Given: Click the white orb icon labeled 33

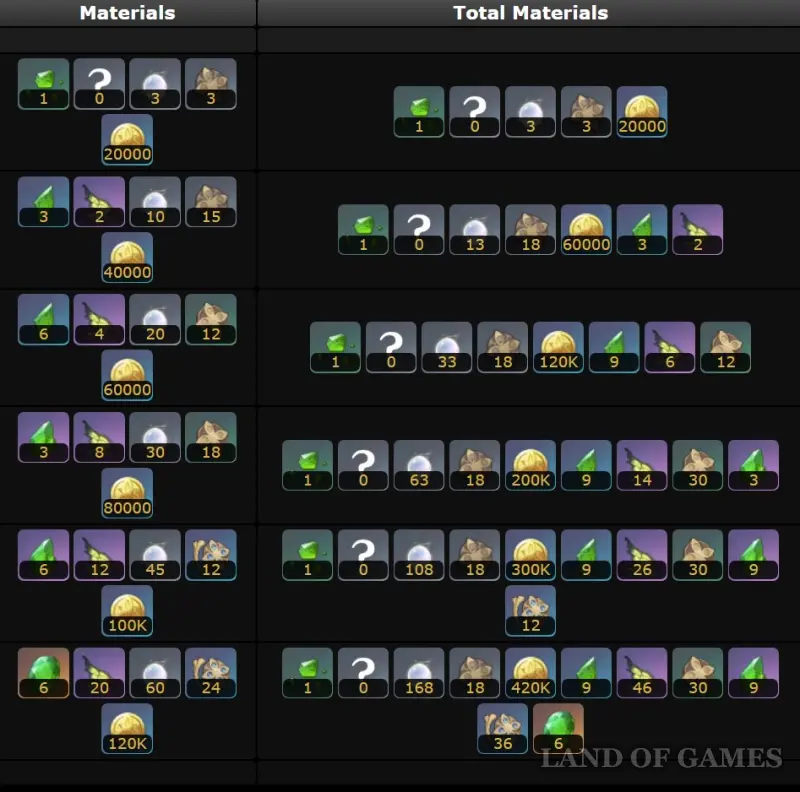Looking at the screenshot, I should pyautogui.click(x=447, y=347).
